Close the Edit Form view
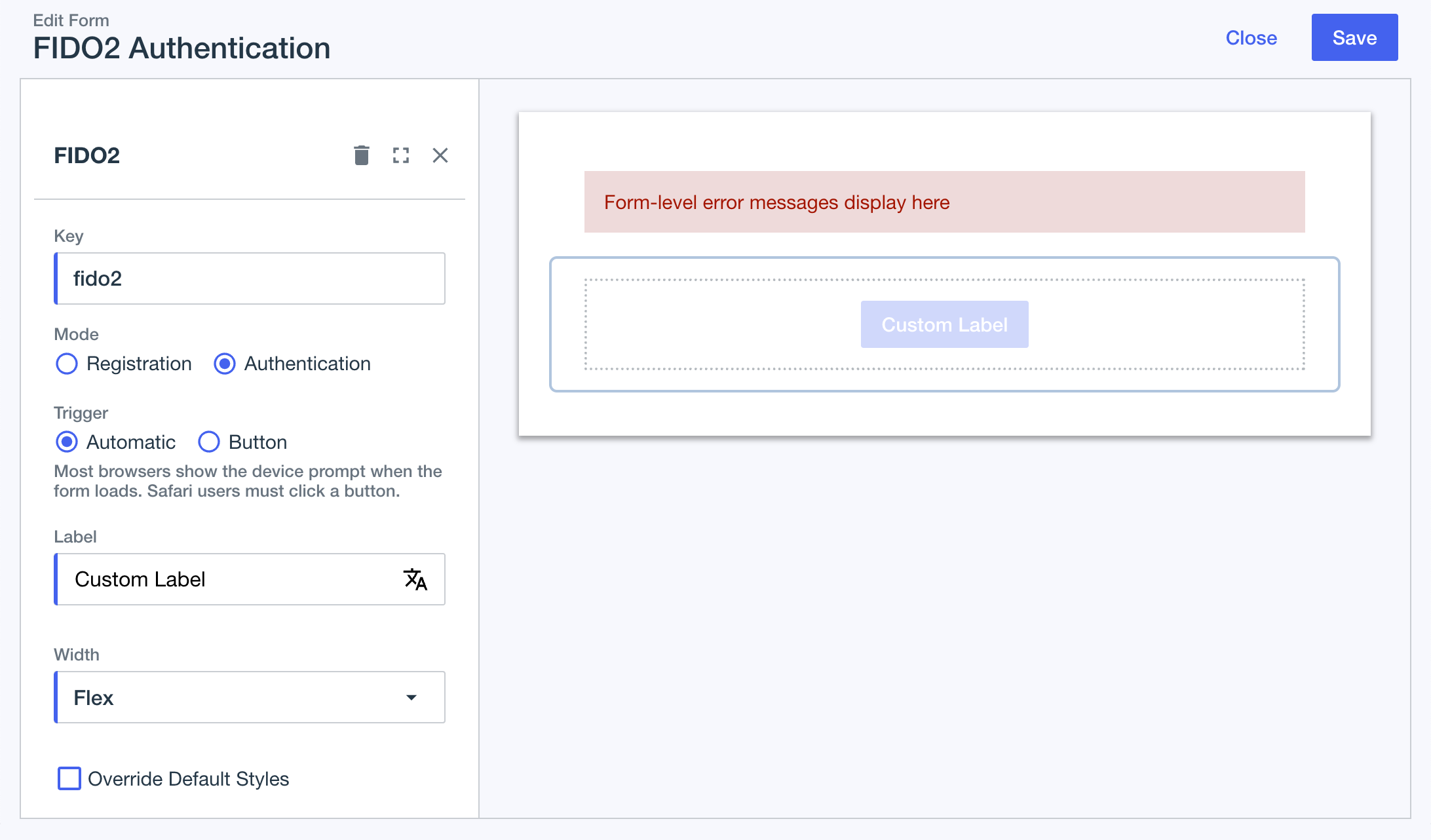This screenshot has height=840, width=1431. point(1251,38)
